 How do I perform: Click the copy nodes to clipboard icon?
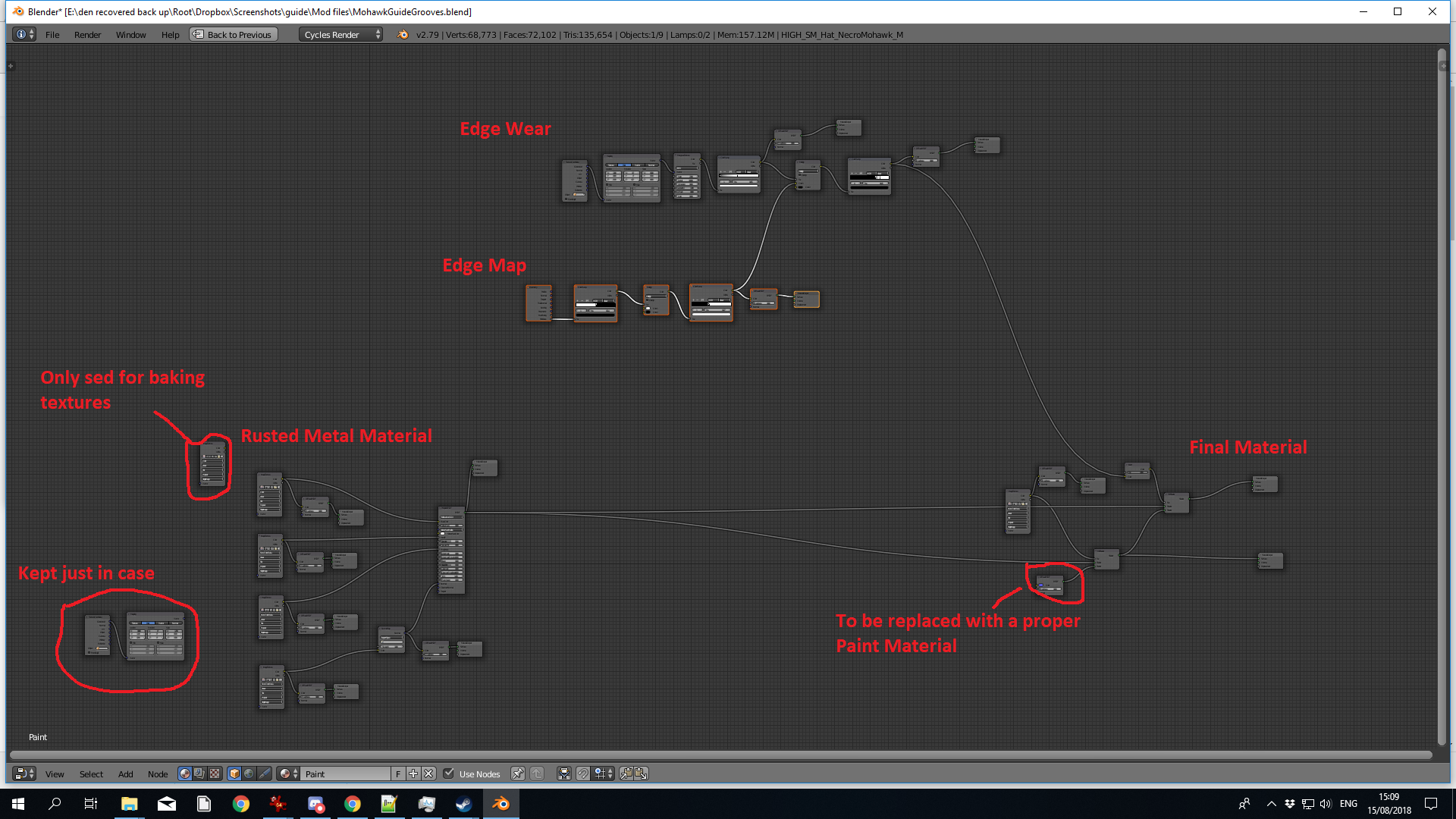pos(626,773)
